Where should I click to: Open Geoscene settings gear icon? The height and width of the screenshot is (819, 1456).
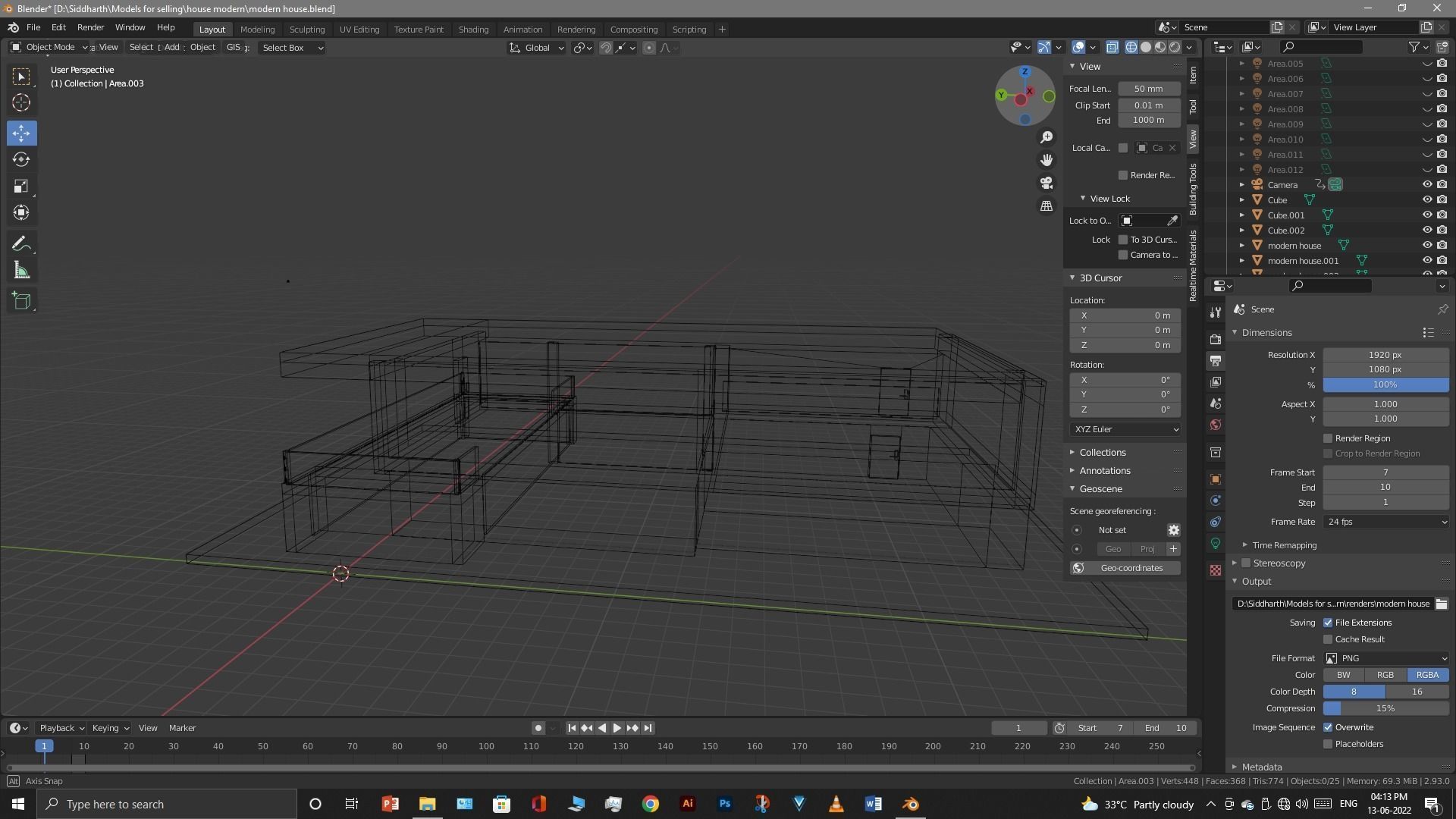click(x=1173, y=530)
